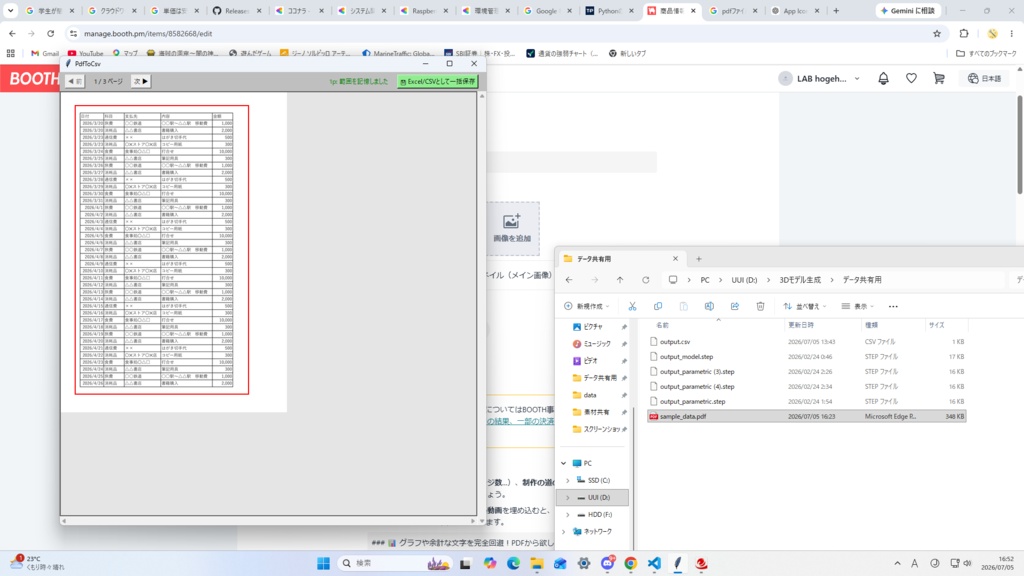Click UUI (D:) in the Explorer breadcrumb
This screenshot has height=576, width=1024.
coord(744,280)
